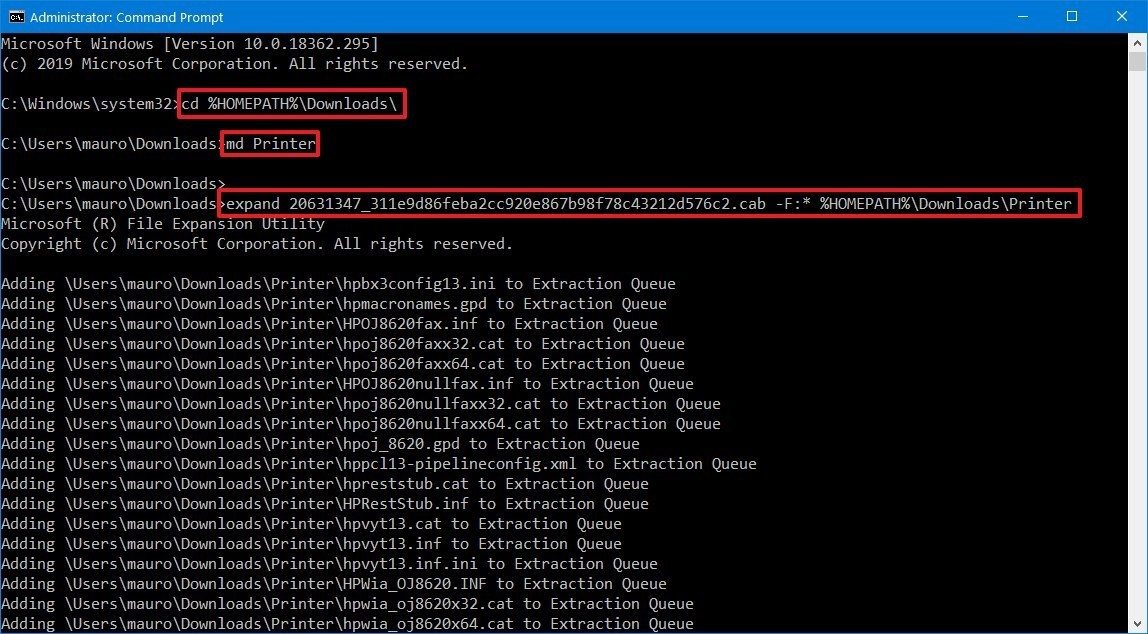The image size is (1148, 634).
Task: Click the 'md Printer' command text
Action: click(271, 143)
